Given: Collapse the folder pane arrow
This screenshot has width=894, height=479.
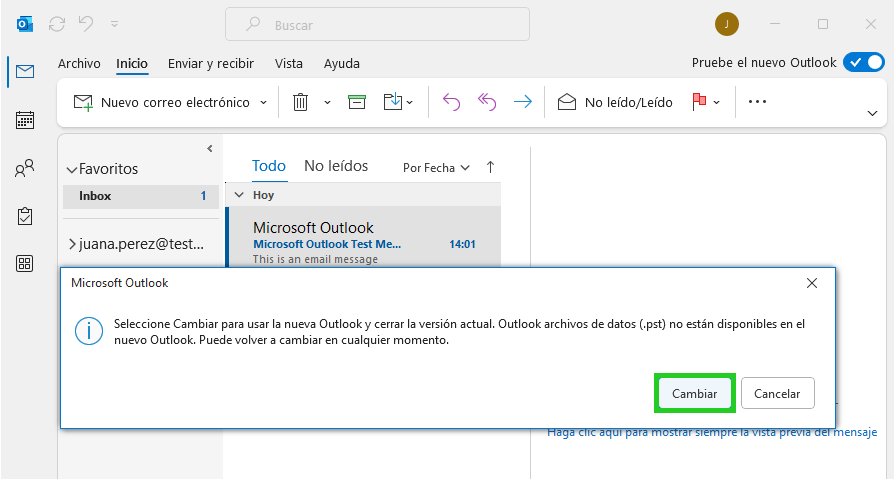Looking at the screenshot, I should (x=210, y=149).
